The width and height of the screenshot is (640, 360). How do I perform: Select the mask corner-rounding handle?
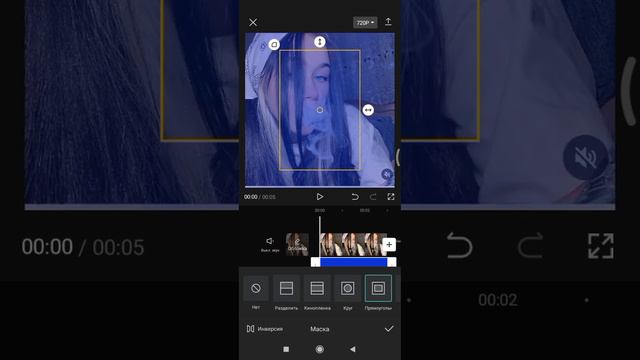(274, 44)
